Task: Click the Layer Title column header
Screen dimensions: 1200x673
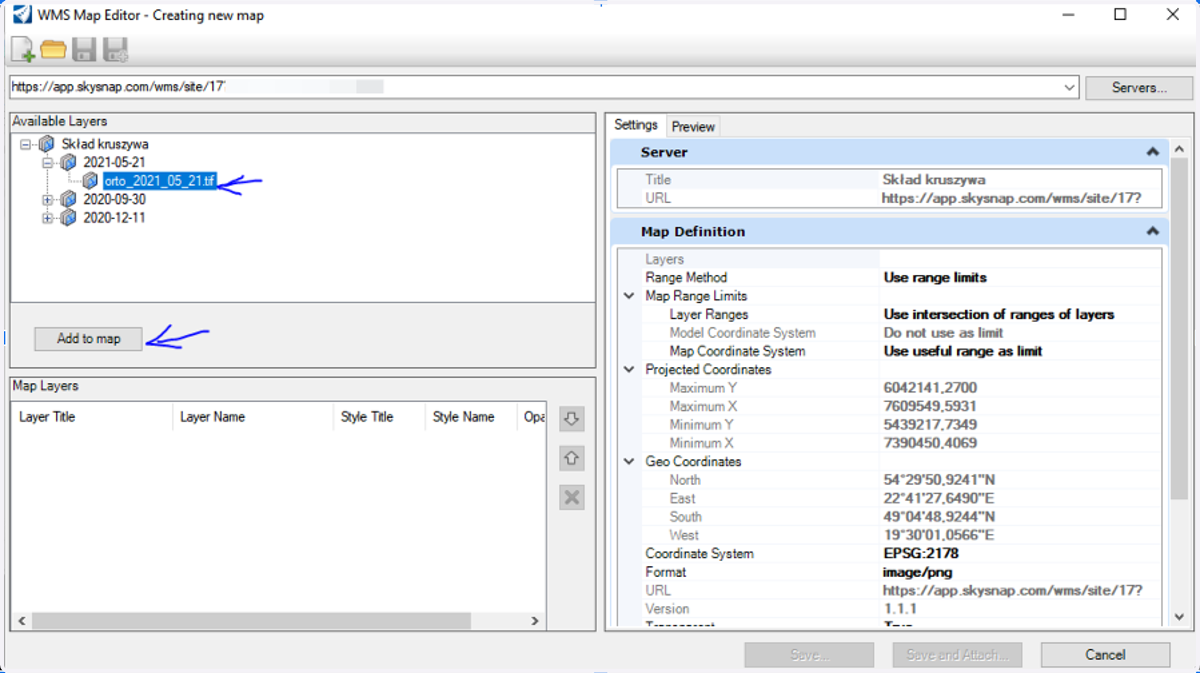Action: [x=92, y=417]
